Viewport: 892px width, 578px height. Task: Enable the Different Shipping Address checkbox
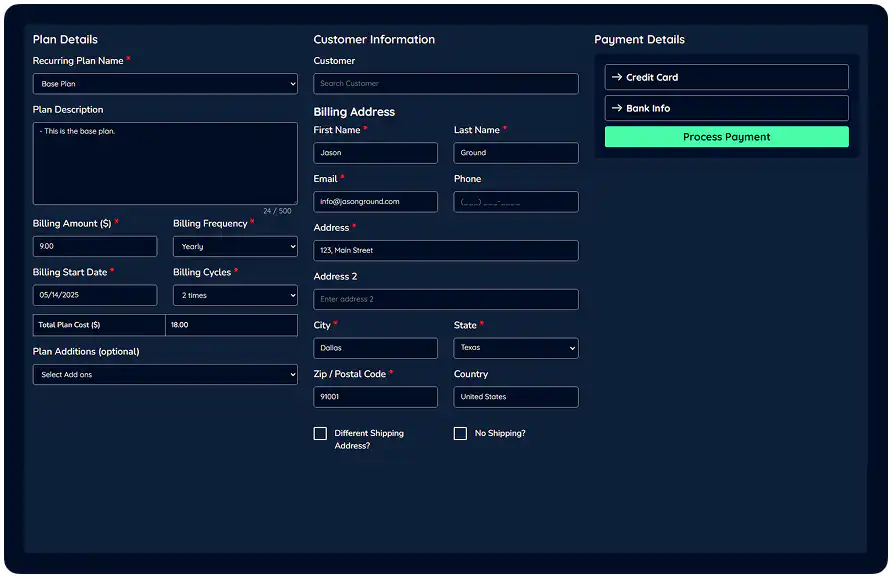320,433
